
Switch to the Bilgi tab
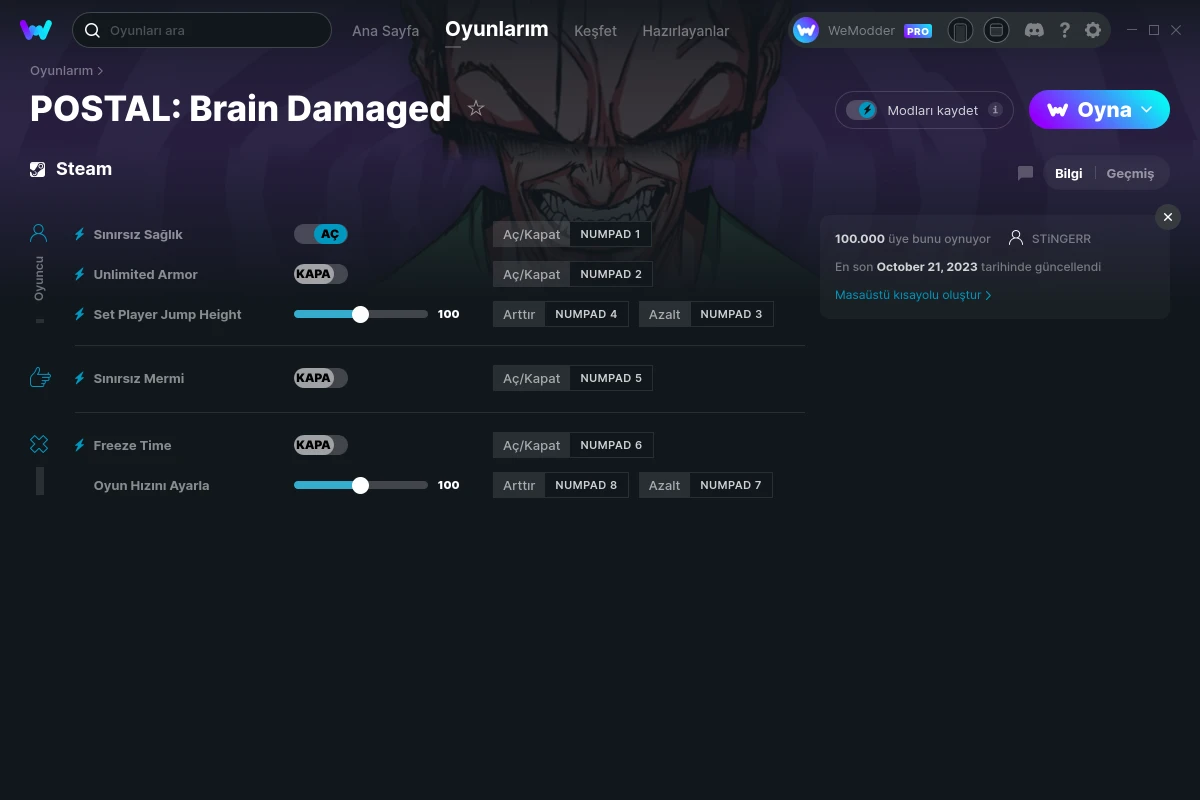coord(1069,173)
